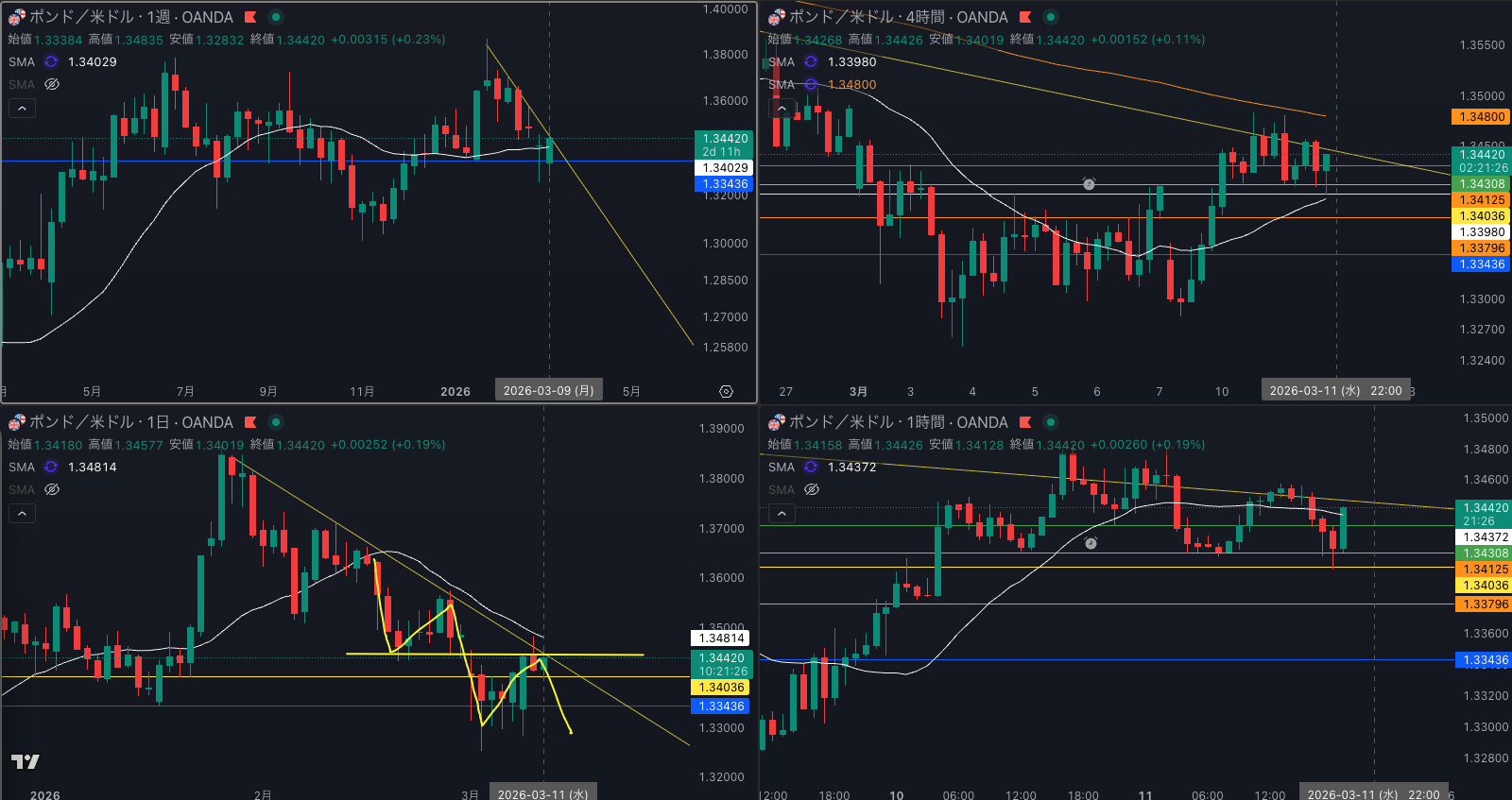
Task: Select the ポンド/米ドル 1週 chart title
Action: (x=130, y=17)
